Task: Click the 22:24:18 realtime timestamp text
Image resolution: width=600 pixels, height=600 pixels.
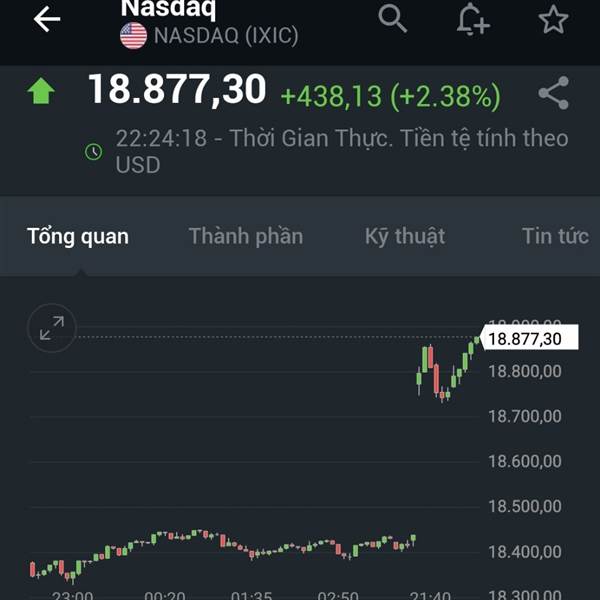Action: (x=161, y=138)
